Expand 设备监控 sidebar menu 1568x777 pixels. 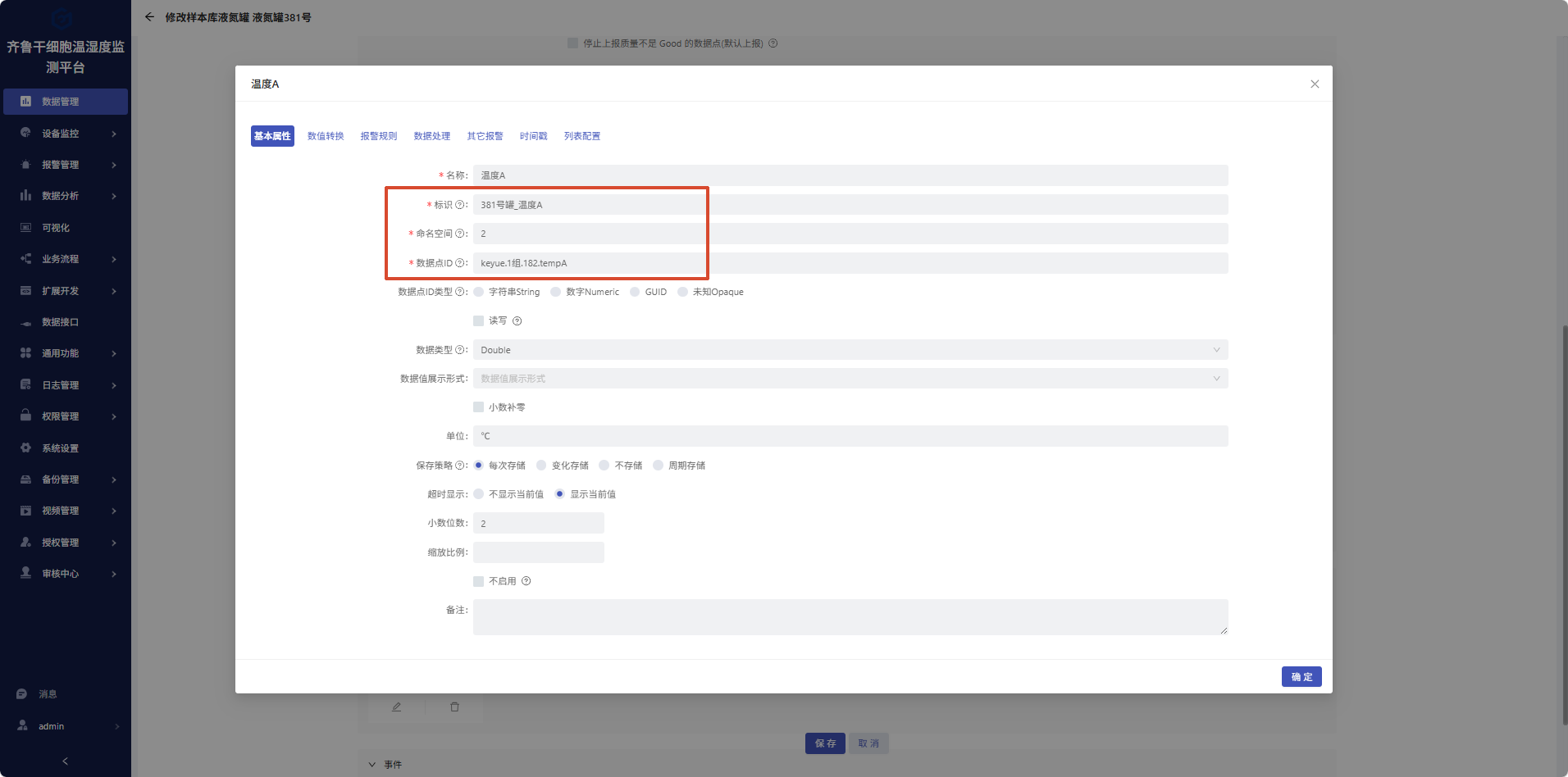66,134
